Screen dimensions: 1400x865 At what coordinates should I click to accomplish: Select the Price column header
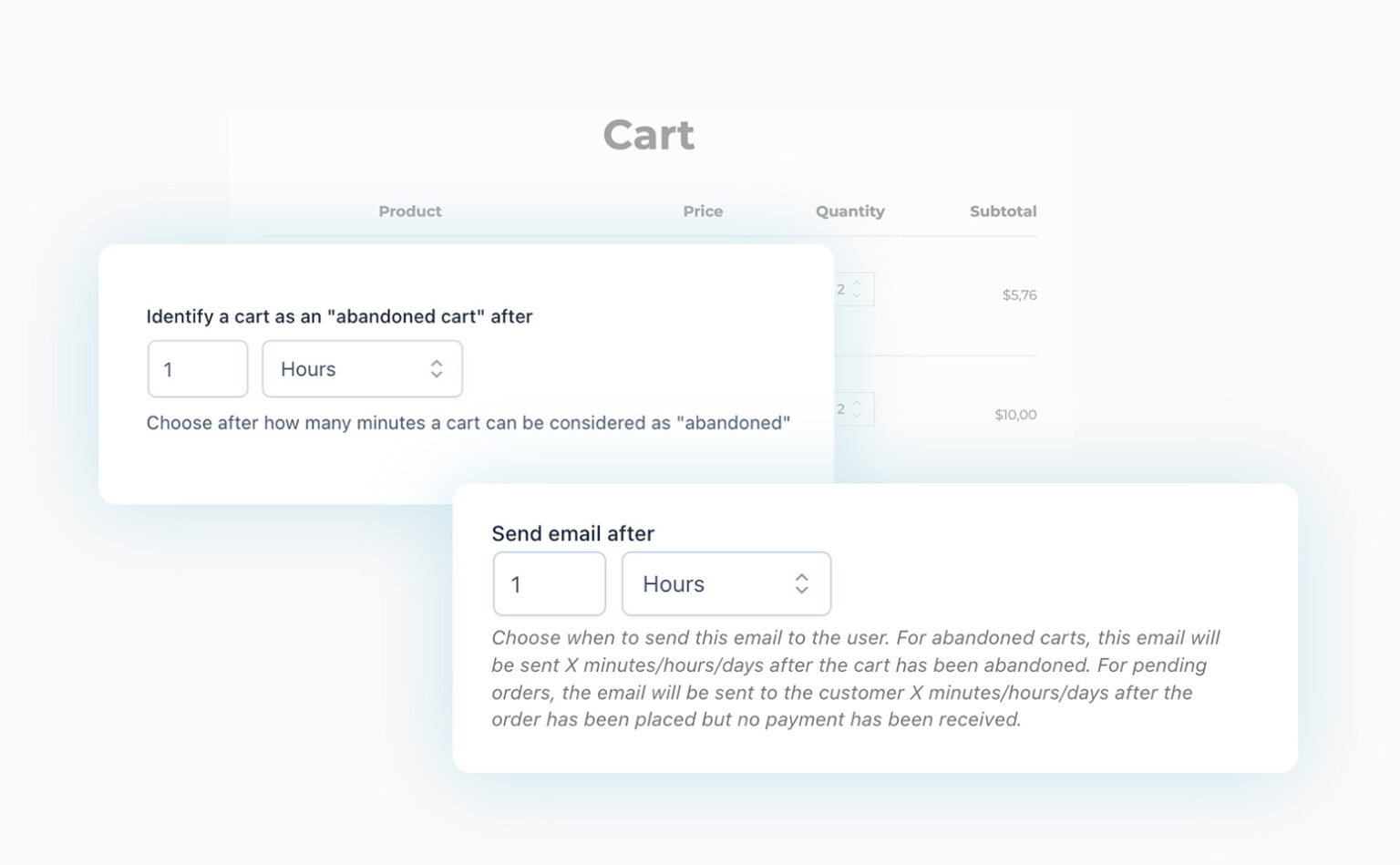tap(703, 211)
